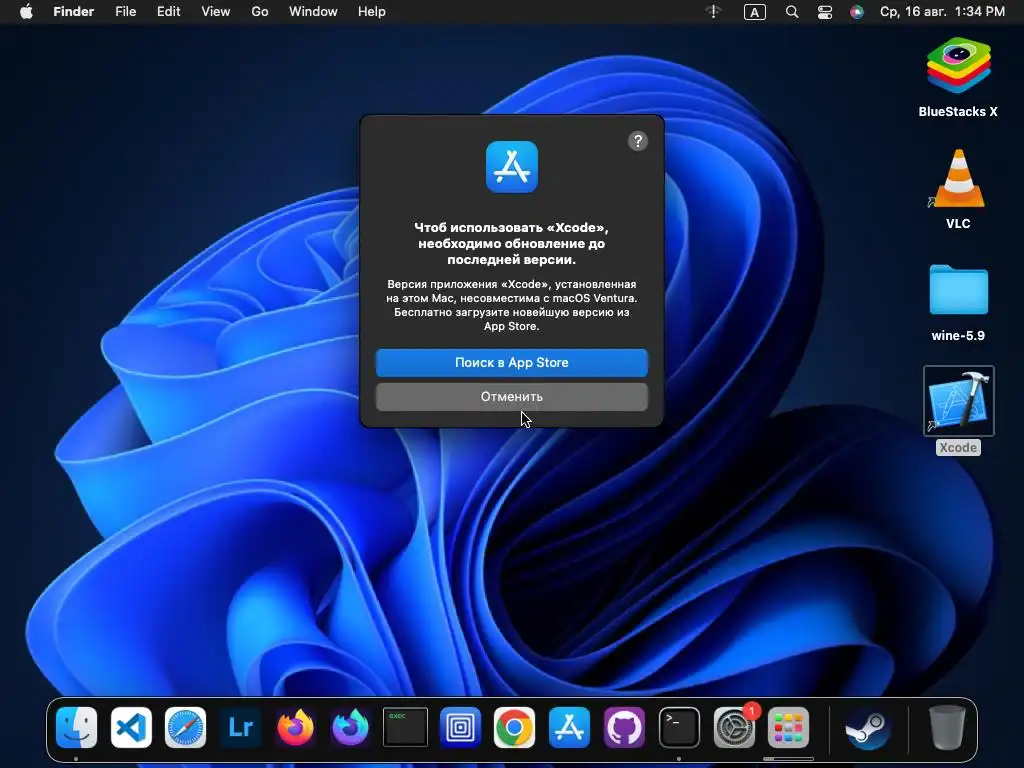Open the Finder menu in the menu bar
The image size is (1024, 768).
[73, 12]
